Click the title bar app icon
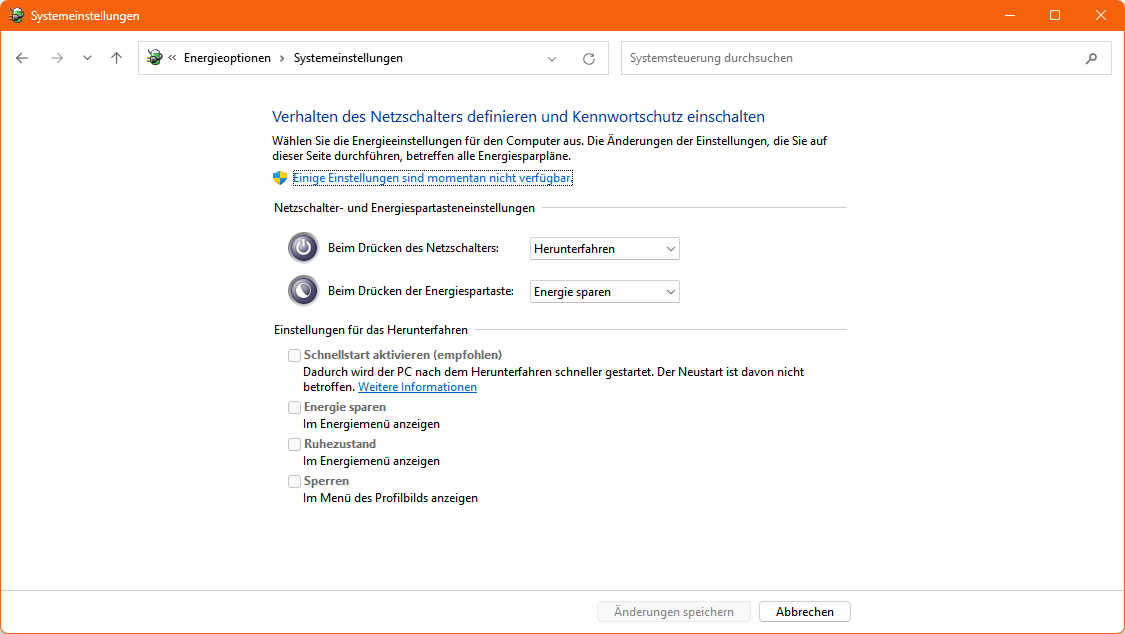This screenshot has width=1125, height=634. 16,15
